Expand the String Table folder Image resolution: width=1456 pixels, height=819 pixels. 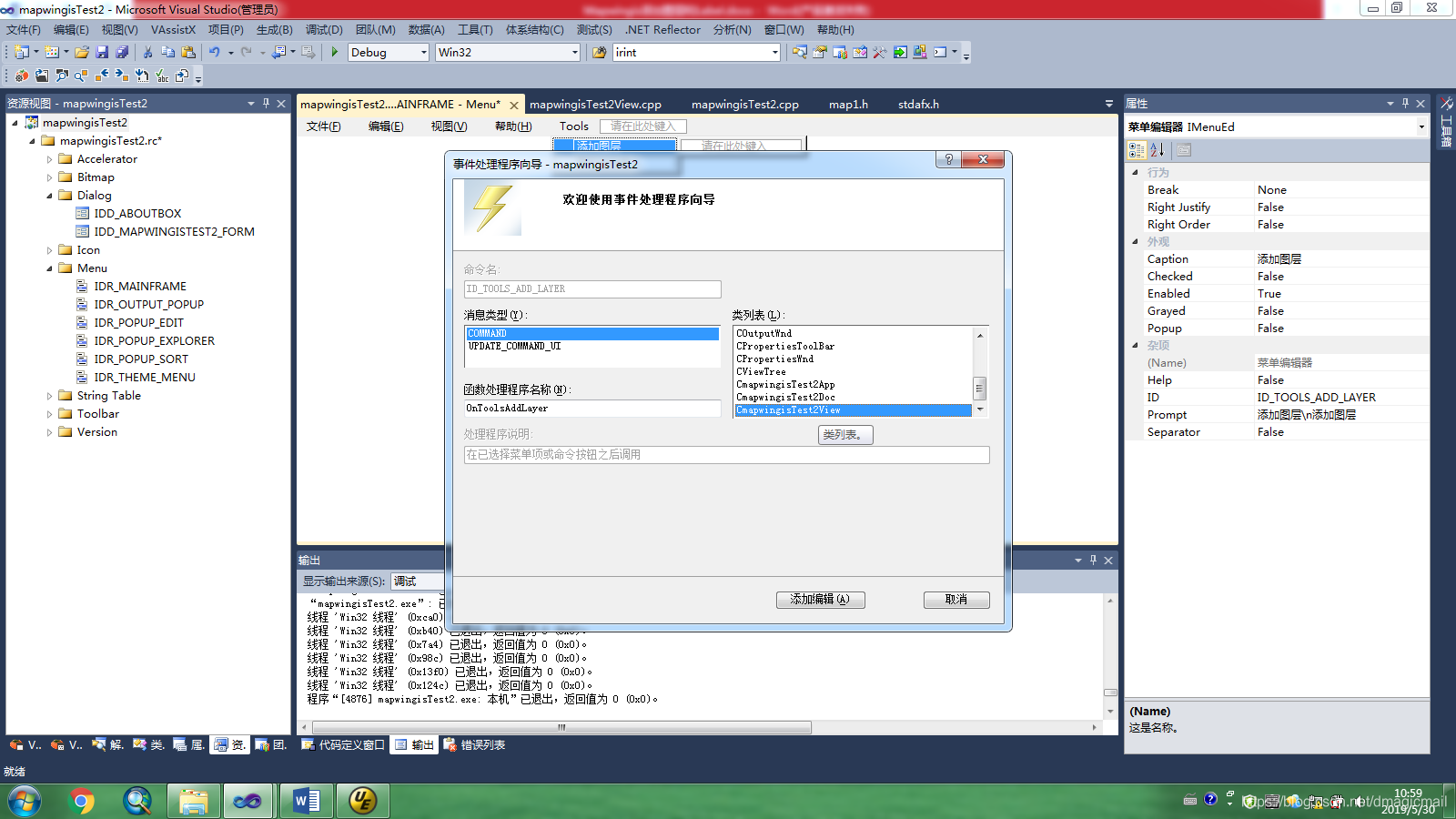[x=50, y=396]
